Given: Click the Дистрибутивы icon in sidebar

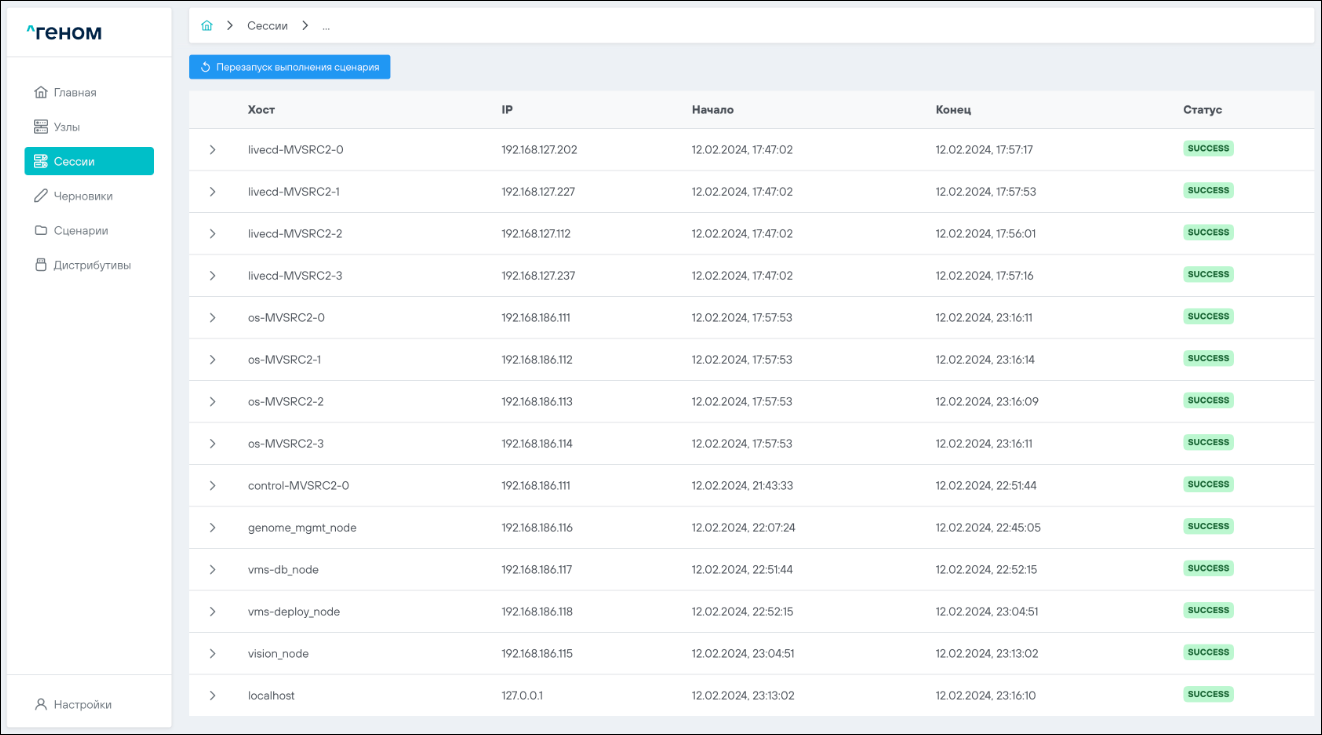Looking at the screenshot, I should 41,265.
